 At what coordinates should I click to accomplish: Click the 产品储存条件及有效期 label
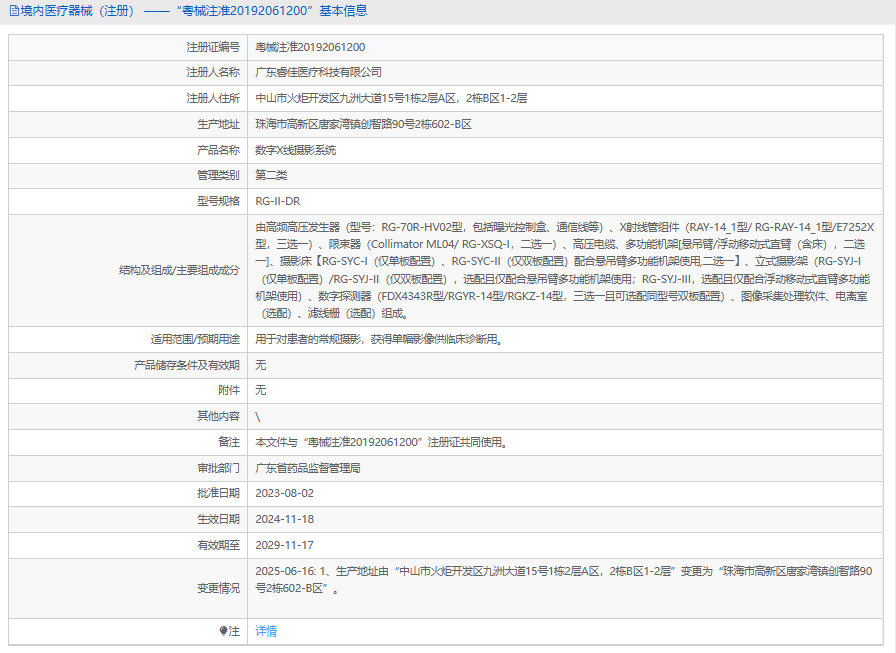(x=187, y=365)
